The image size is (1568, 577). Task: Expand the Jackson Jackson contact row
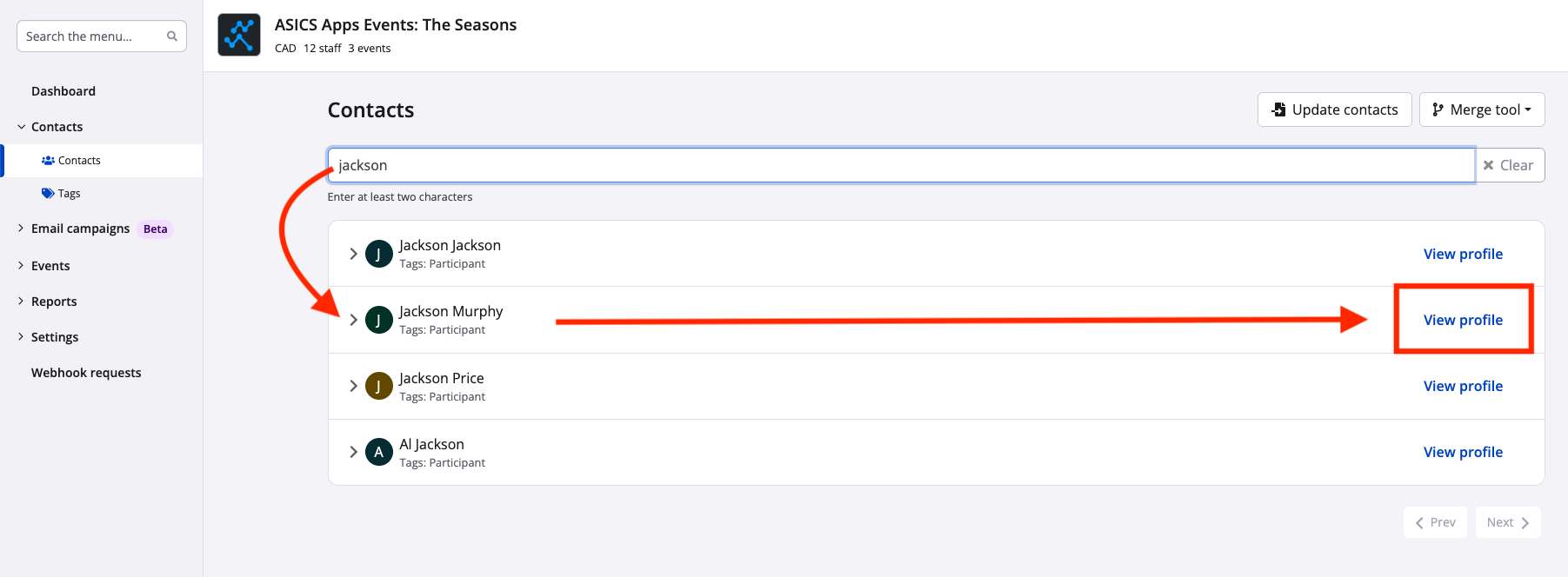click(353, 254)
